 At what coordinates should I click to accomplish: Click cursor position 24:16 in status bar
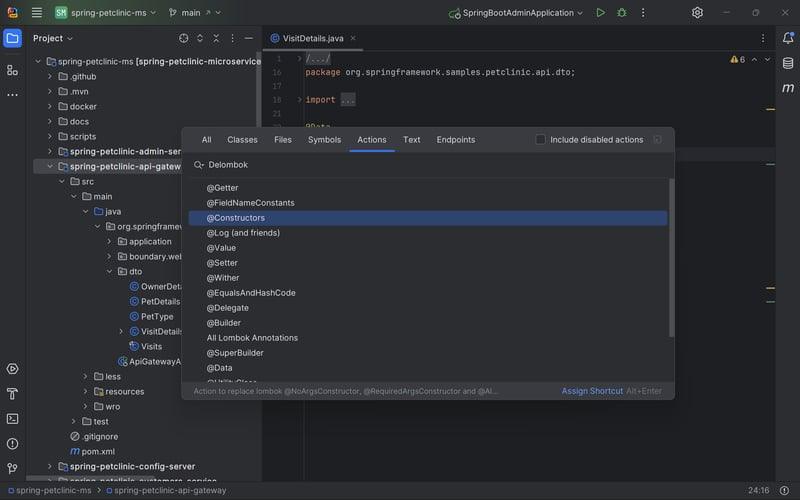pyautogui.click(x=759, y=490)
